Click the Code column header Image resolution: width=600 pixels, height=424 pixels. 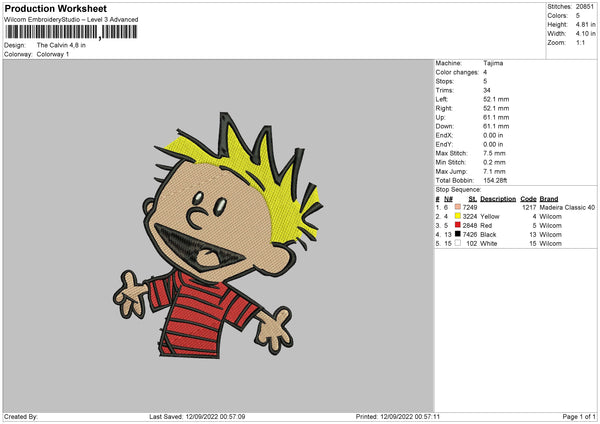[528, 199]
